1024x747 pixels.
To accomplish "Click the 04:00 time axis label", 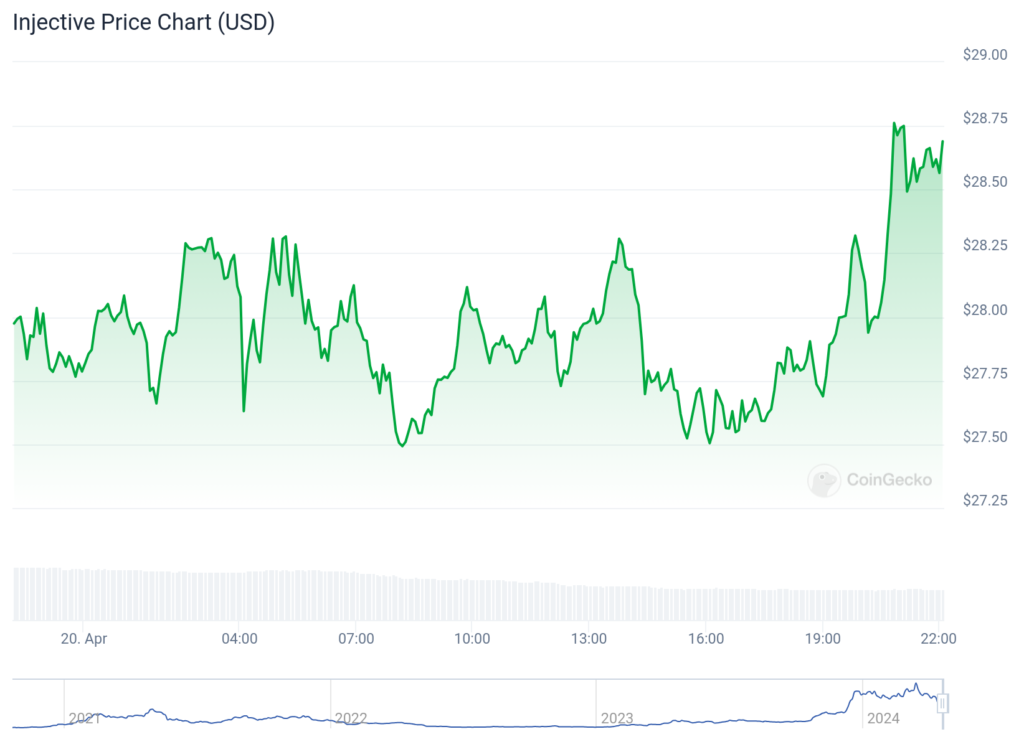I will [240, 639].
